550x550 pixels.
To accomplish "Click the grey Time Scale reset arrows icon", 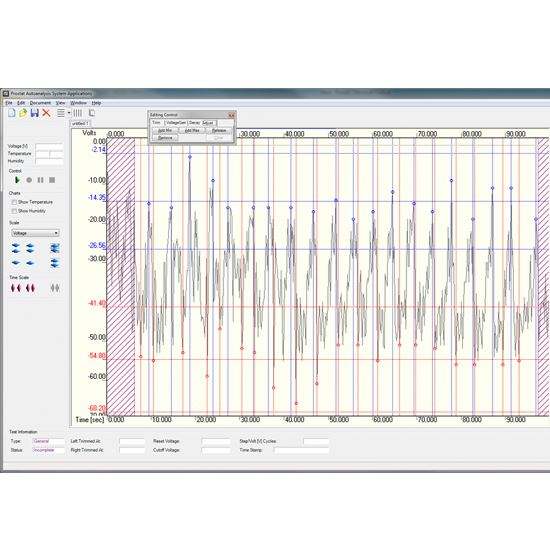I will tap(55, 288).
